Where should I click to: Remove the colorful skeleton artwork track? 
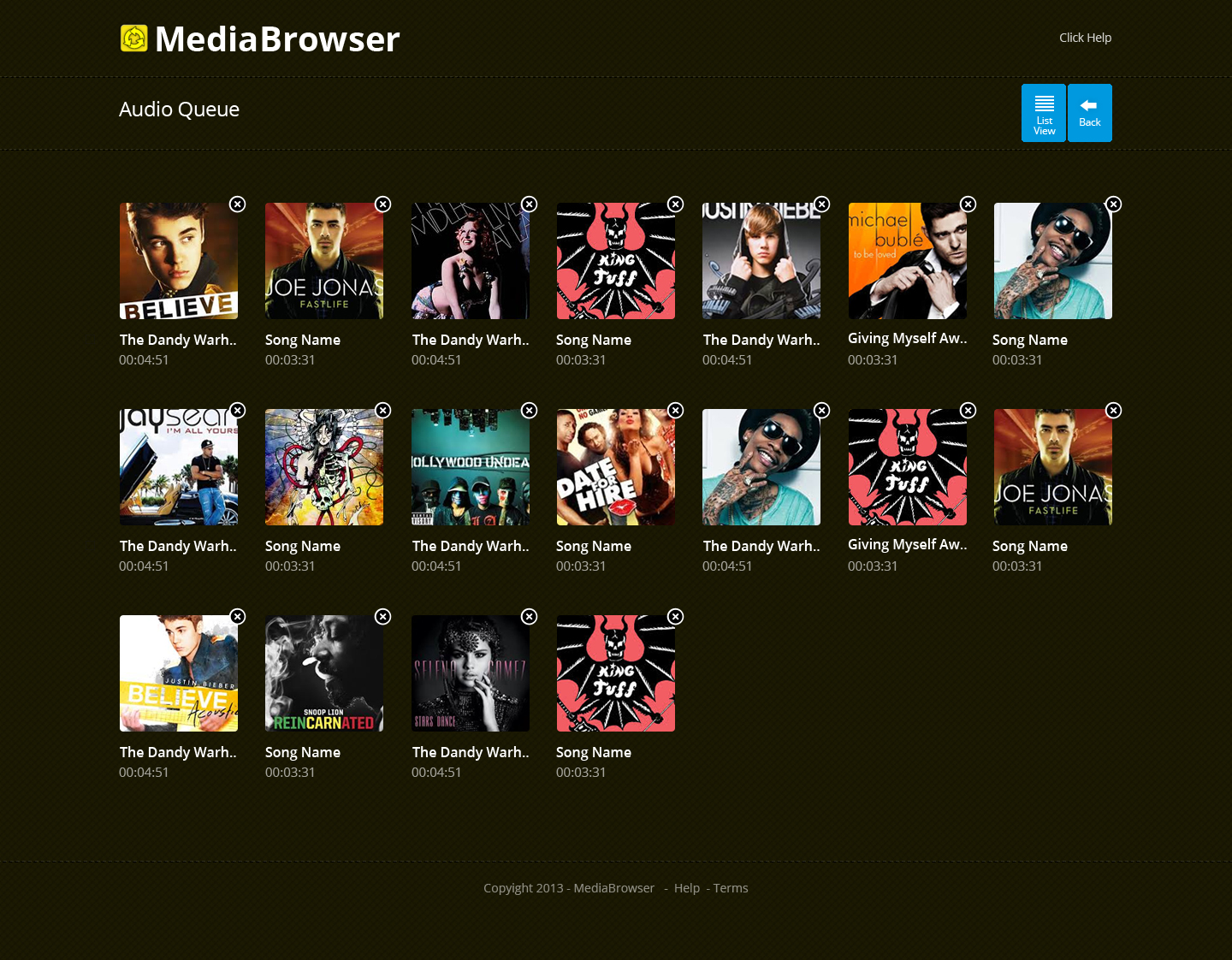point(383,410)
